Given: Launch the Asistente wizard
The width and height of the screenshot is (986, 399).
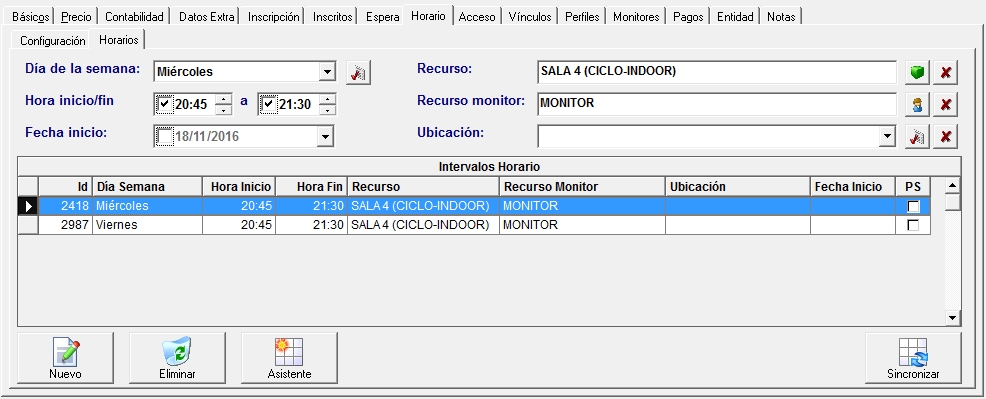Looking at the screenshot, I should pos(289,358).
